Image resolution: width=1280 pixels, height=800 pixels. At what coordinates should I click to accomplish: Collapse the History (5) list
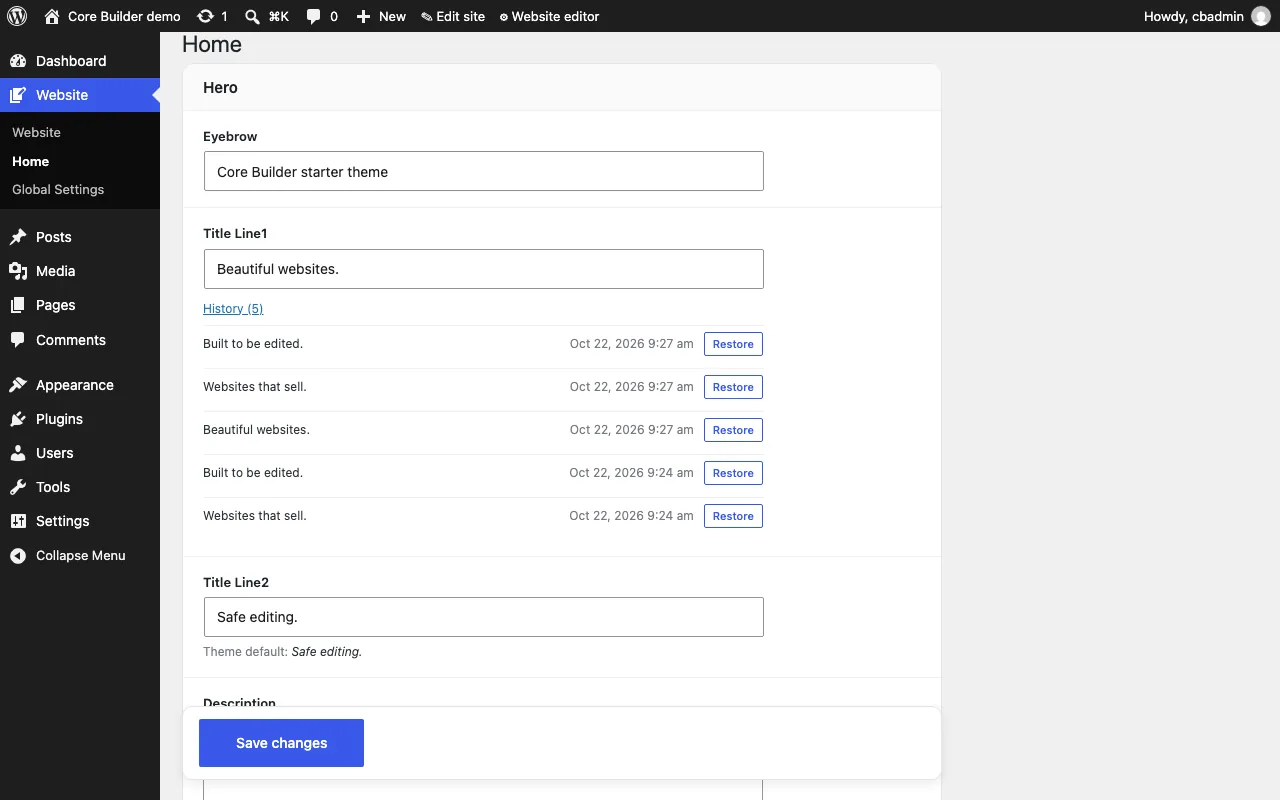233,308
